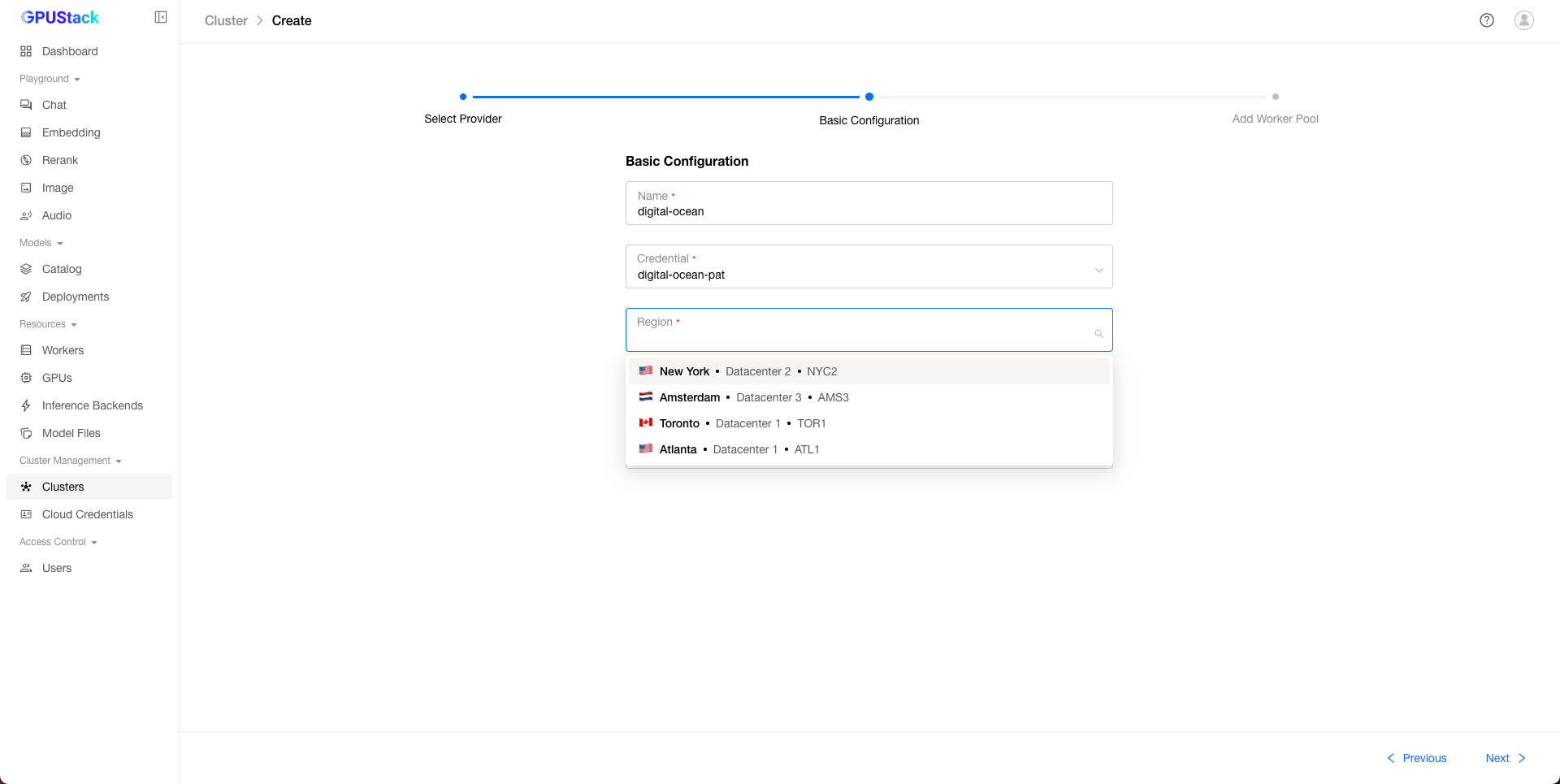Click the Catalog layers icon
1560x784 pixels.
coord(26,269)
